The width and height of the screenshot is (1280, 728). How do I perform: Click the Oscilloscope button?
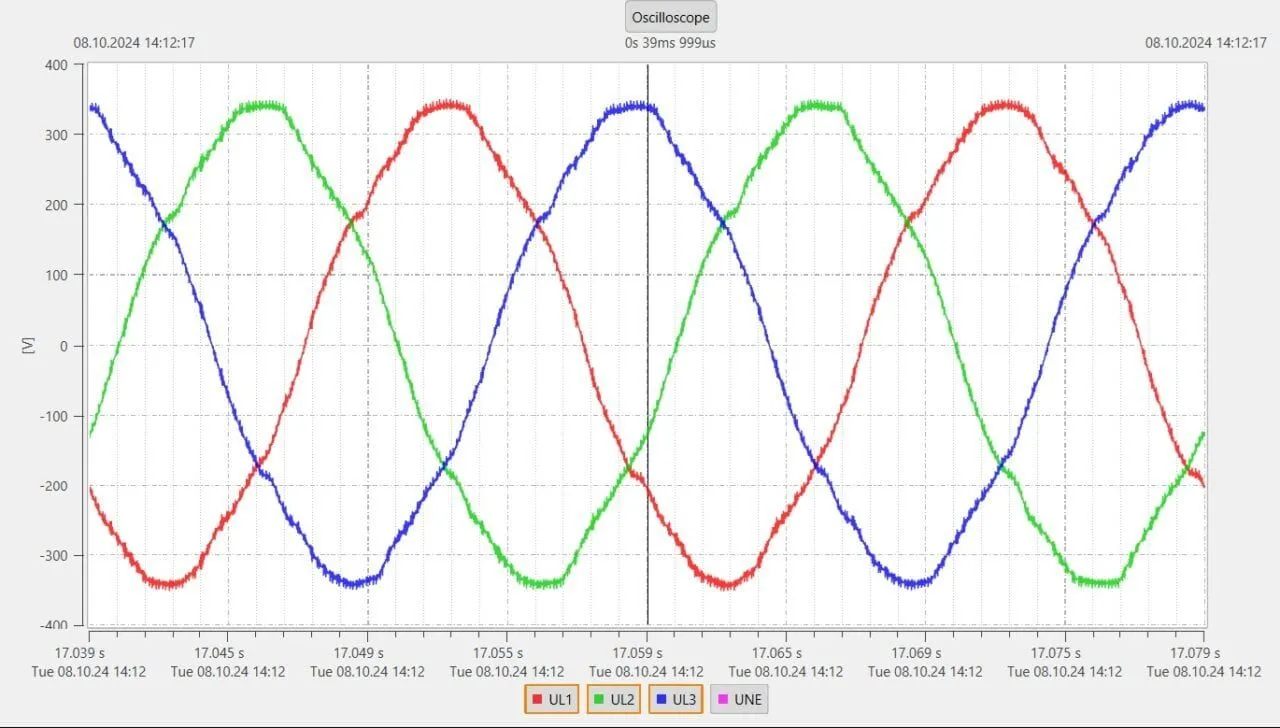[670, 17]
